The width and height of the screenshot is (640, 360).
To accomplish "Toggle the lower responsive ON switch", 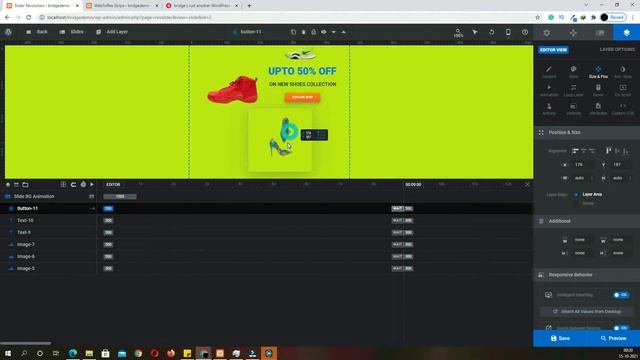I will [x=621, y=328].
